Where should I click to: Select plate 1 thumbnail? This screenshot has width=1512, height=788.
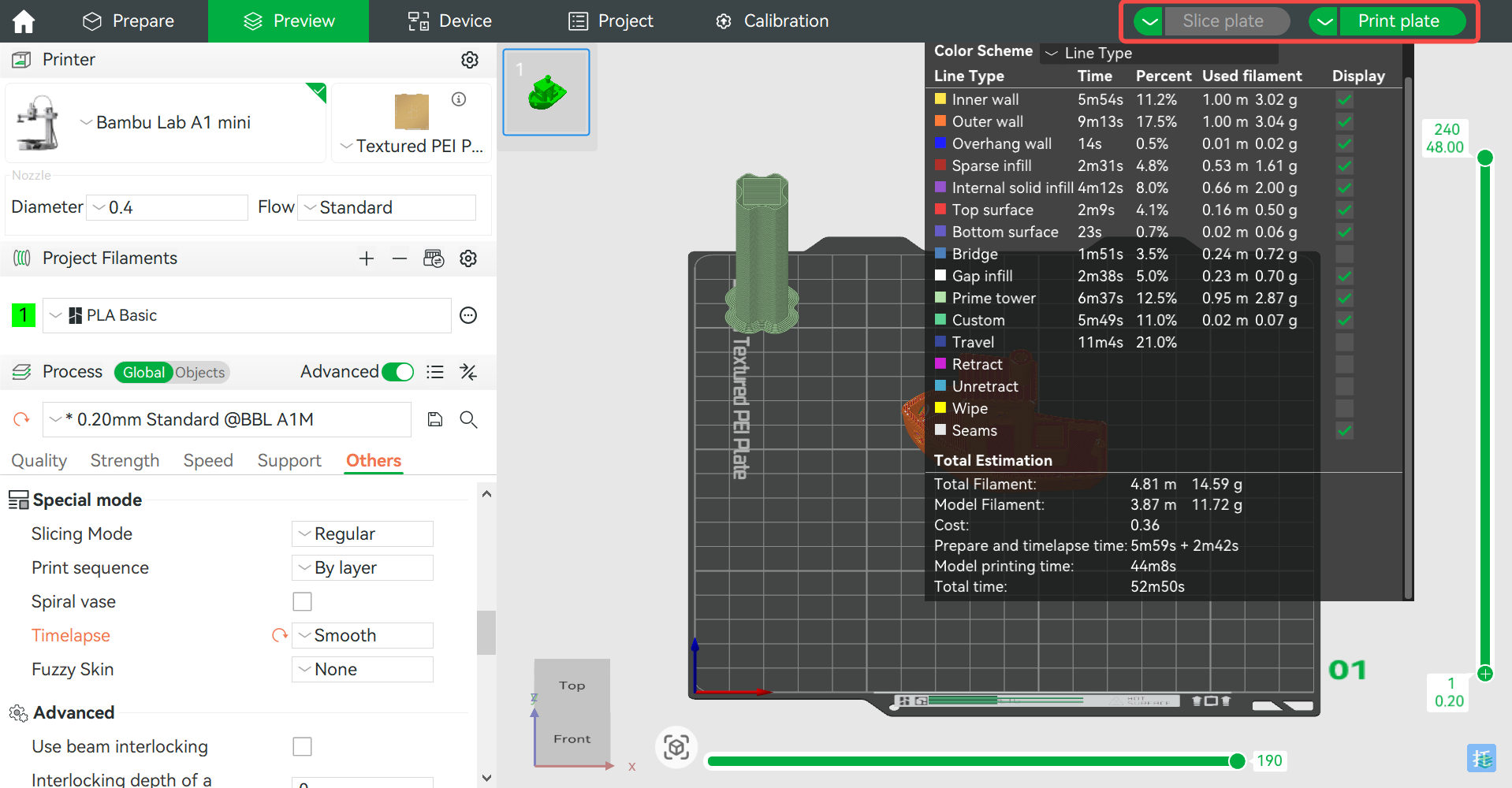pyautogui.click(x=546, y=92)
